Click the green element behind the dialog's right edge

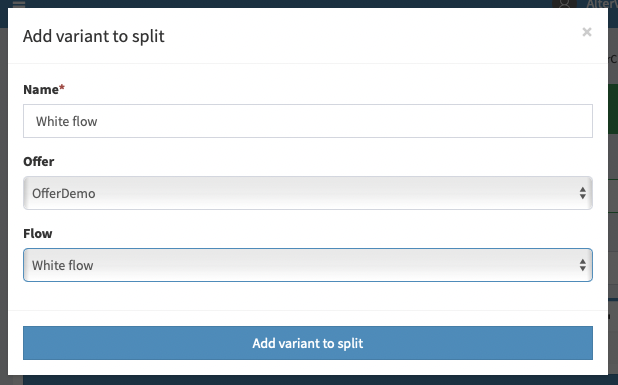pos(613,109)
